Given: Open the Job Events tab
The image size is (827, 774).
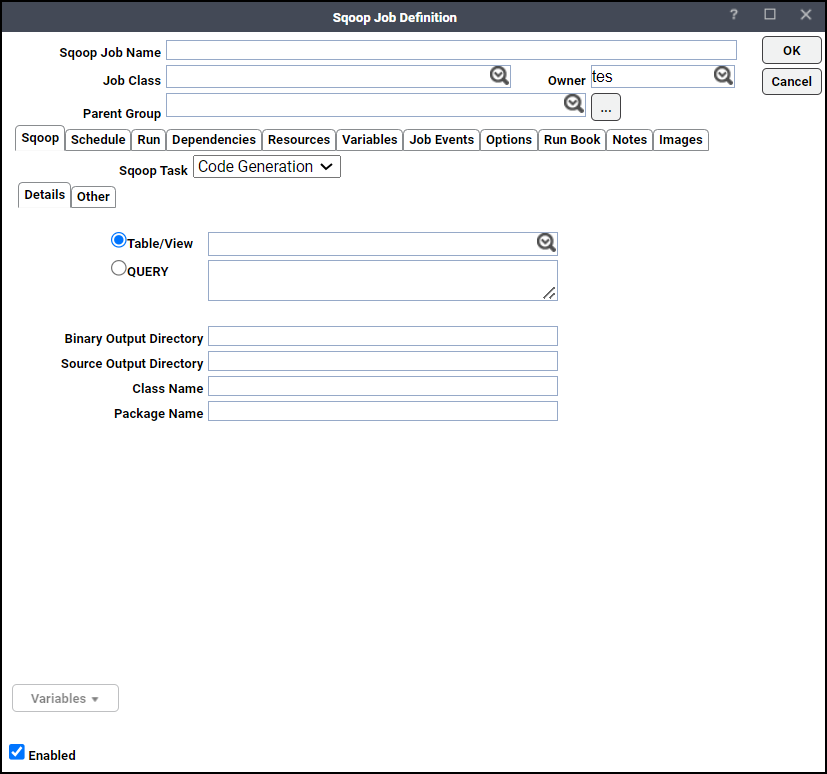Looking at the screenshot, I should (442, 140).
